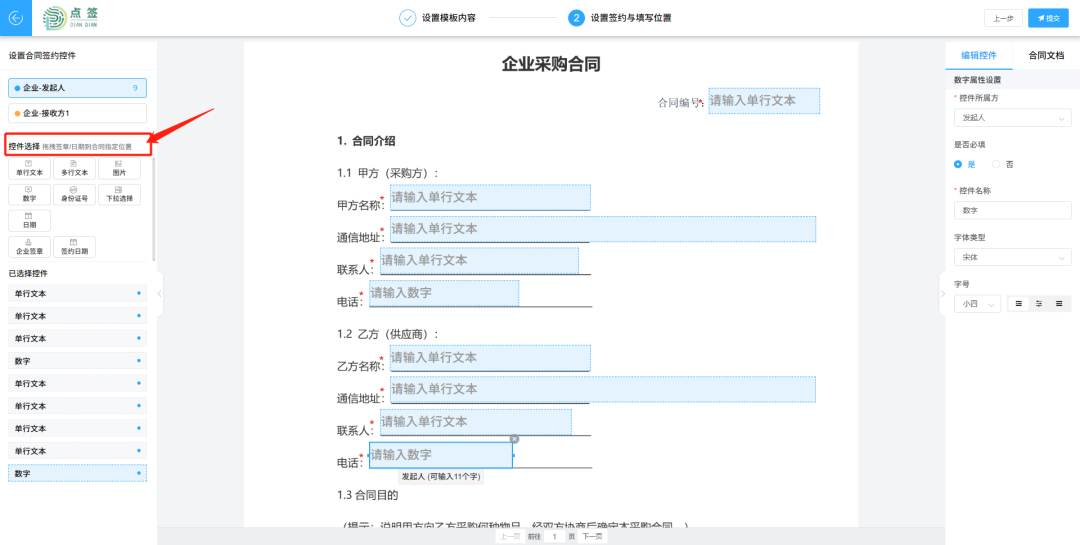Click the back arrow icon in header
The image size is (1080, 545).
[x=17, y=18]
